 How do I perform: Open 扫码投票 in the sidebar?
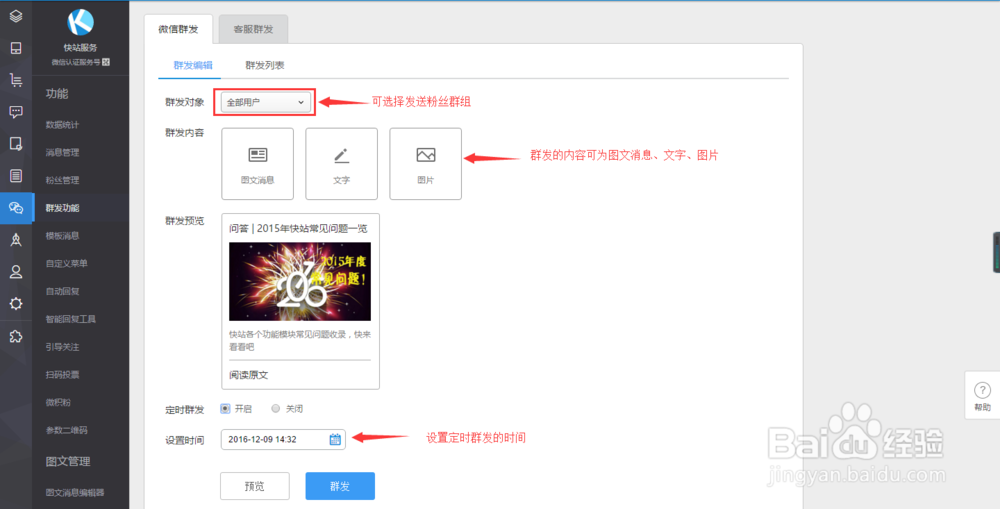point(62,374)
